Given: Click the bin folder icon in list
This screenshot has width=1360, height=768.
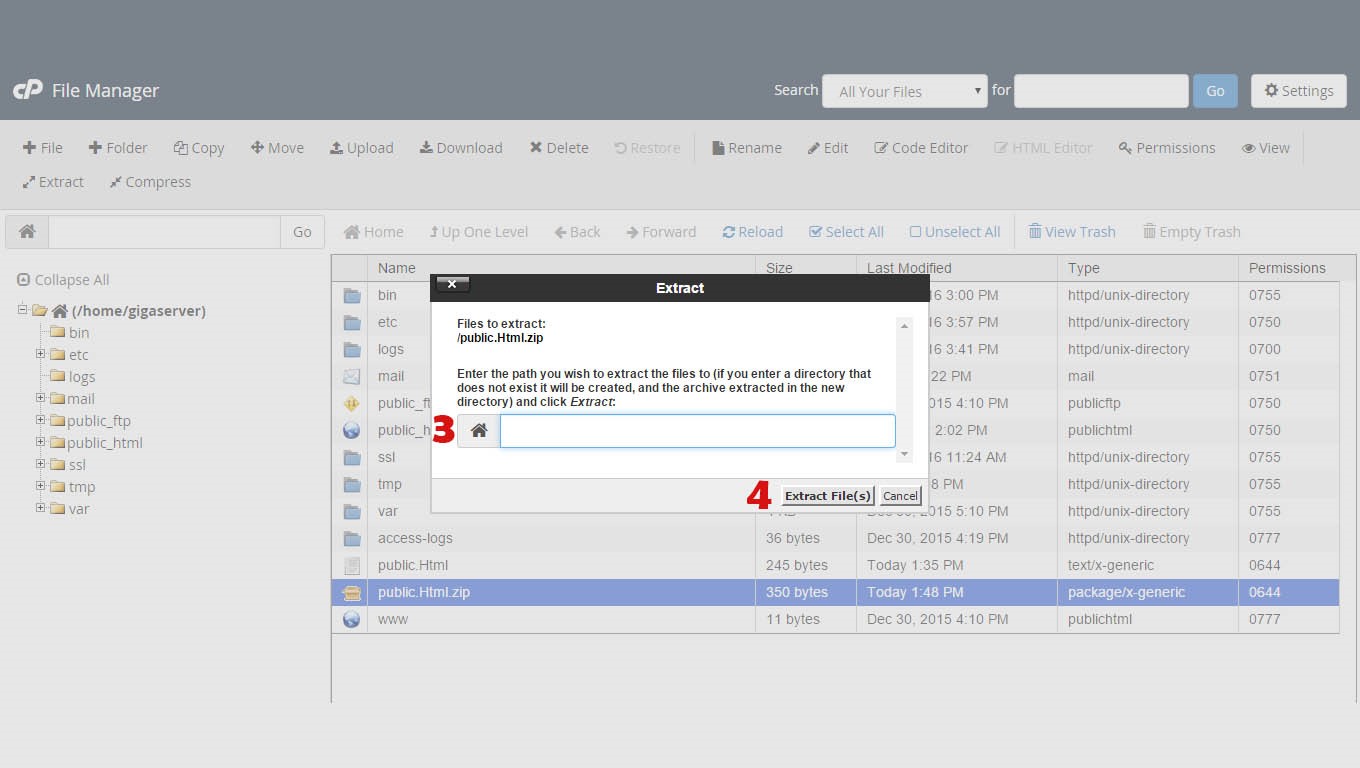Looking at the screenshot, I should (x=351, y=295).
